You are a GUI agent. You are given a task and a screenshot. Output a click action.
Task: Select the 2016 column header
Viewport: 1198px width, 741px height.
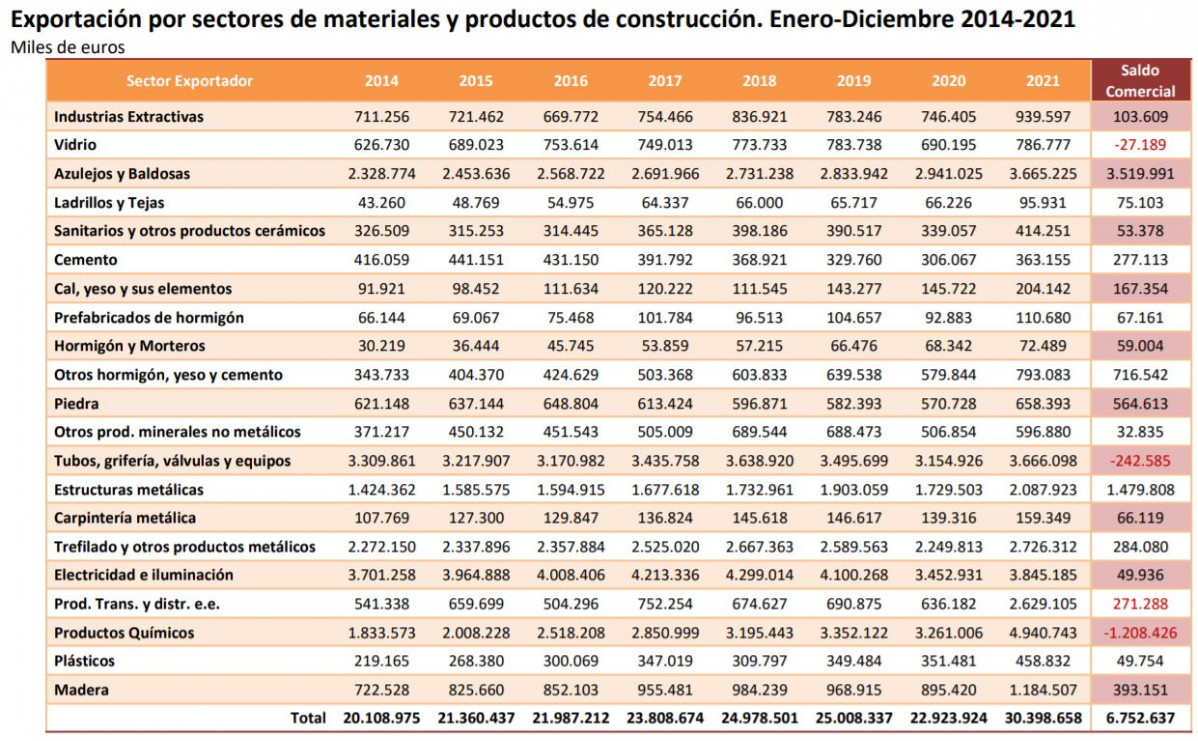[x=570, y=81]
